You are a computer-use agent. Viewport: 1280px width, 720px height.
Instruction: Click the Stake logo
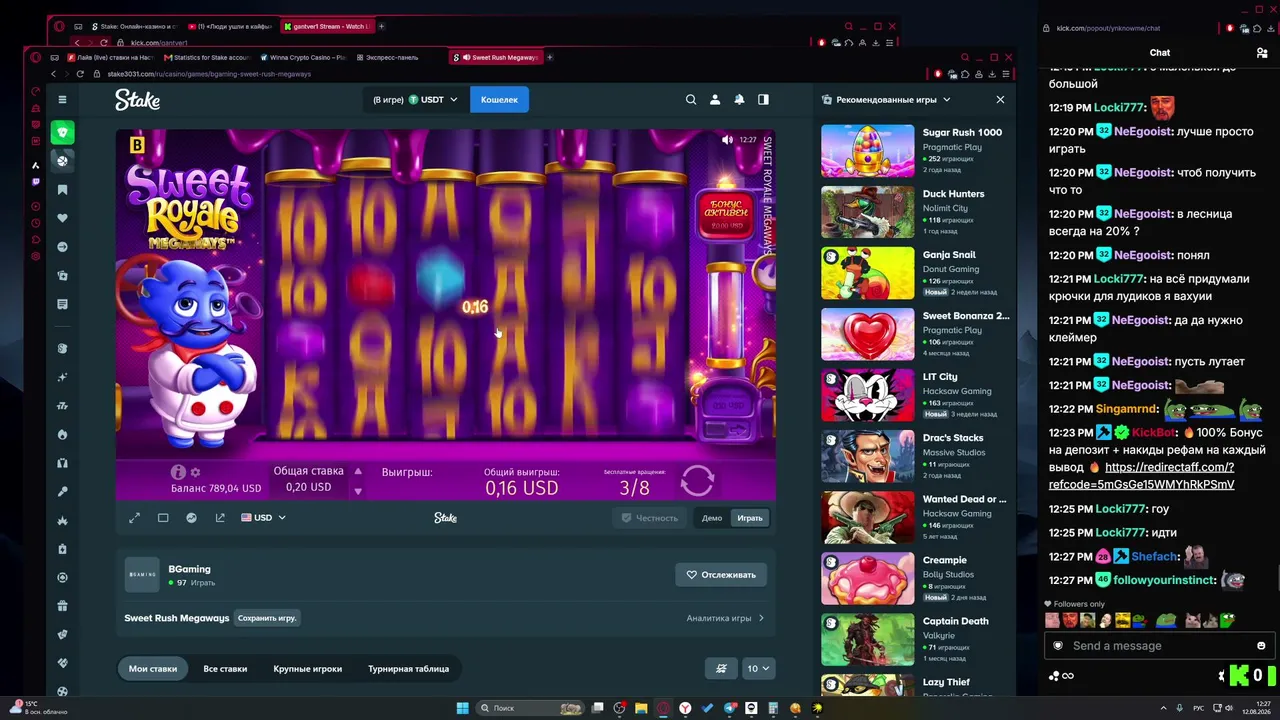coord(137,100)
